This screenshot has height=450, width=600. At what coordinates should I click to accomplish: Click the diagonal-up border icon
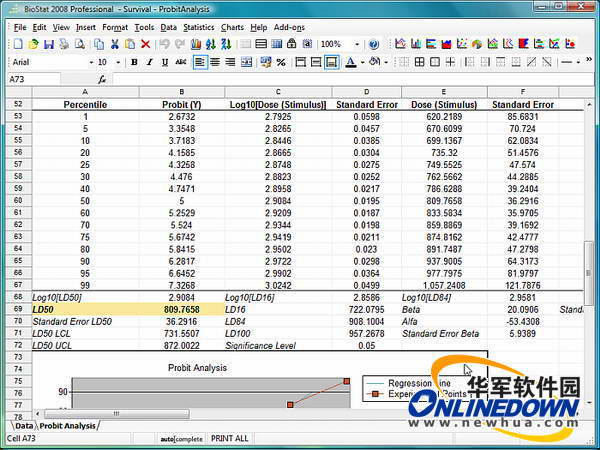pos(531,62)
